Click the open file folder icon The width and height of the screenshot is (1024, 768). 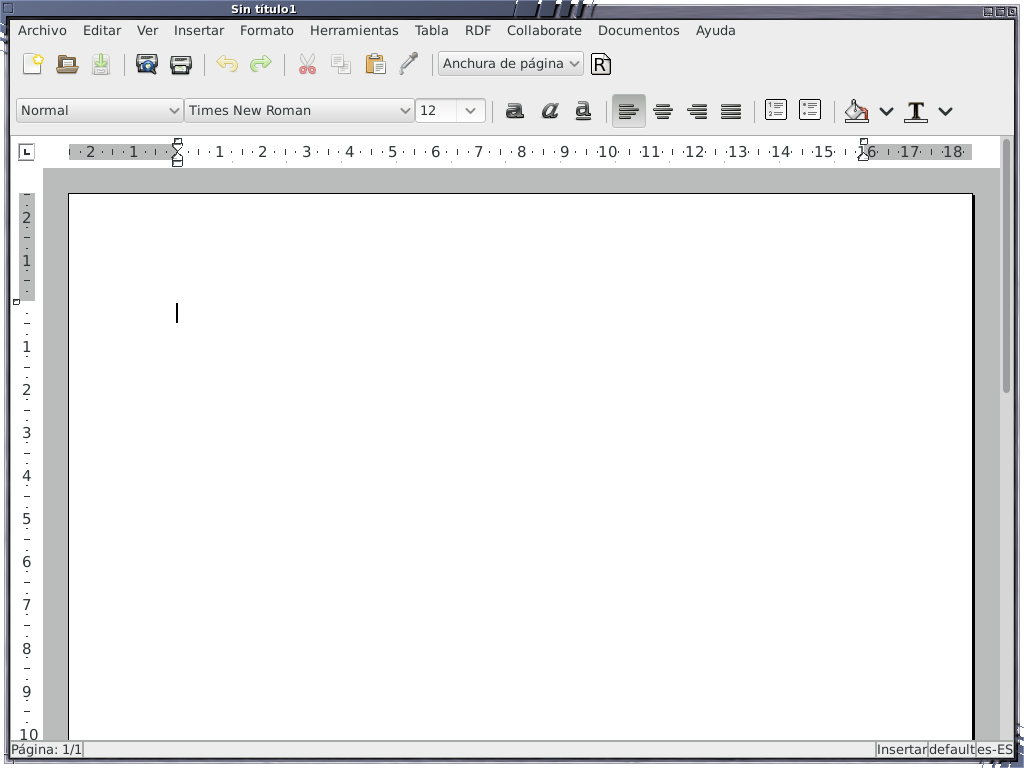click(67, 65)
